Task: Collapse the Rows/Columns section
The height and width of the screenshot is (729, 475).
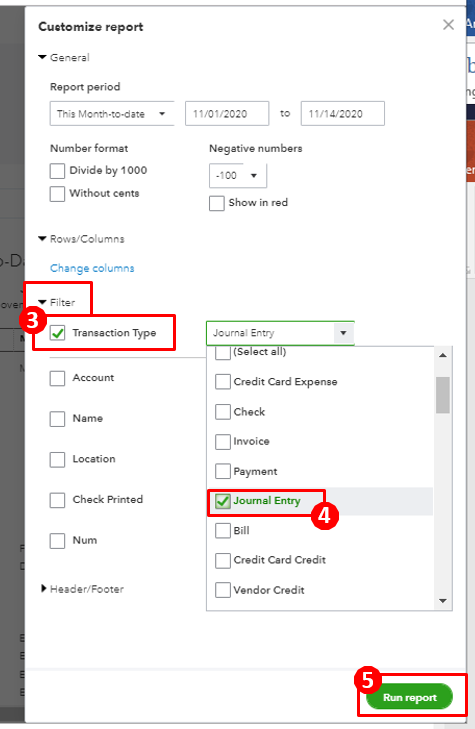Action: [x=42, y=239]
